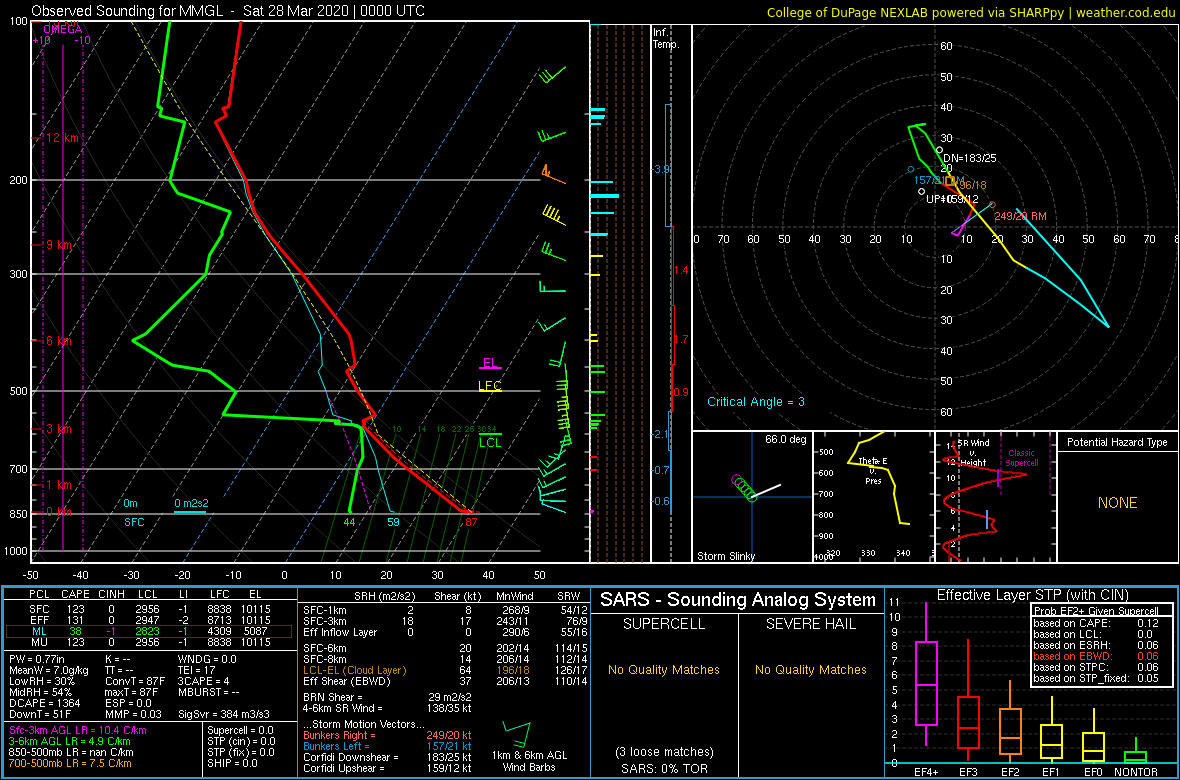Select the 249/20 RM hodograph label
Viewport: 1180px width, 780px height.
(x=1020, y=216)
